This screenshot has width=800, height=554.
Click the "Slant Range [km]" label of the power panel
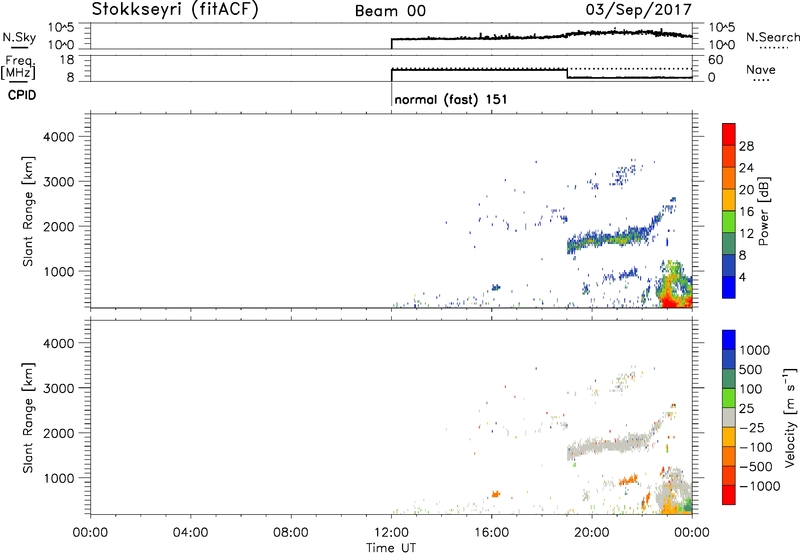tap(28, 211)
